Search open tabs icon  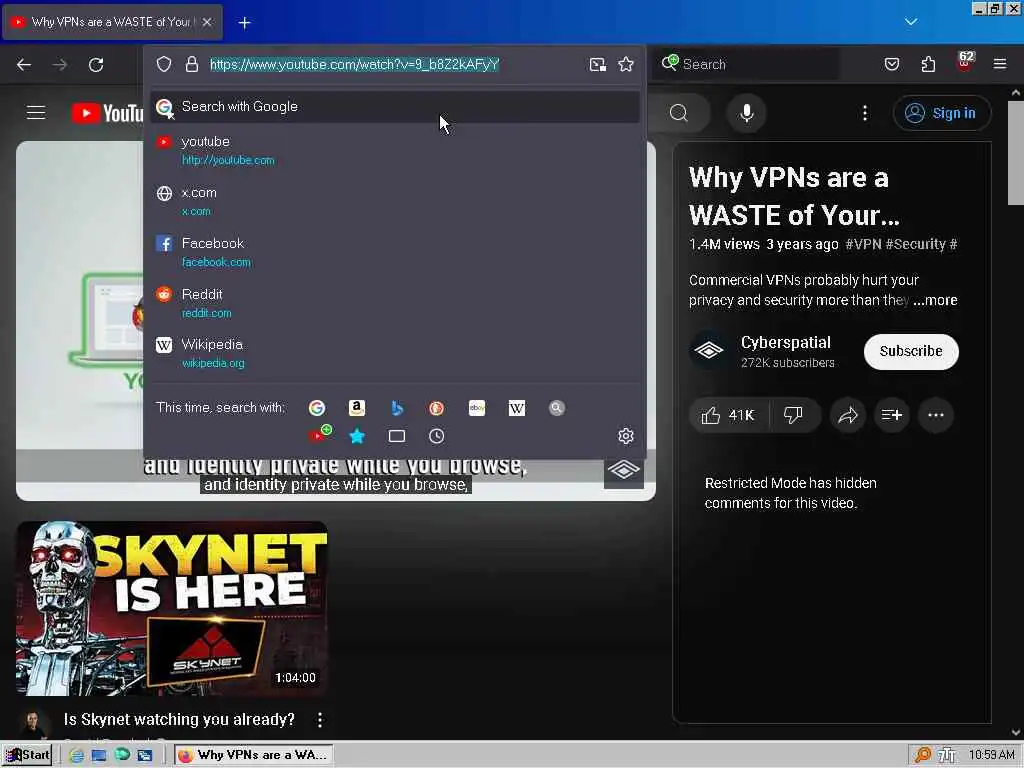397,436
